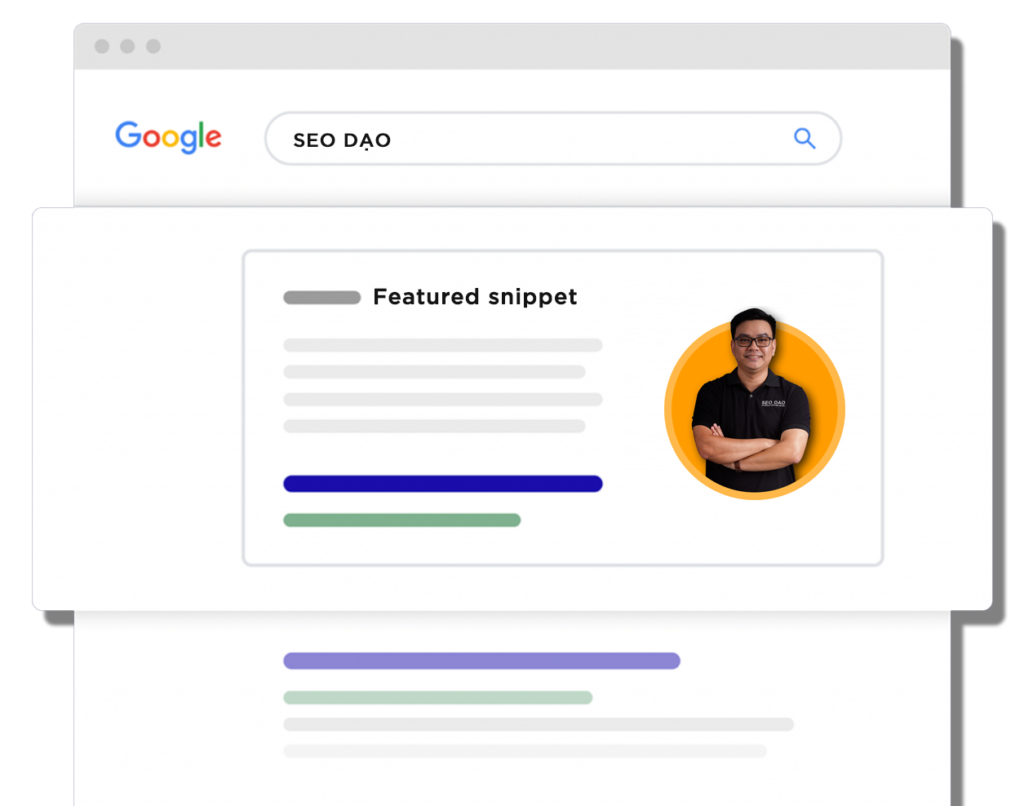The image size is (1024, 806).
Task: Click the first gray window control dot
Action: 102,46
